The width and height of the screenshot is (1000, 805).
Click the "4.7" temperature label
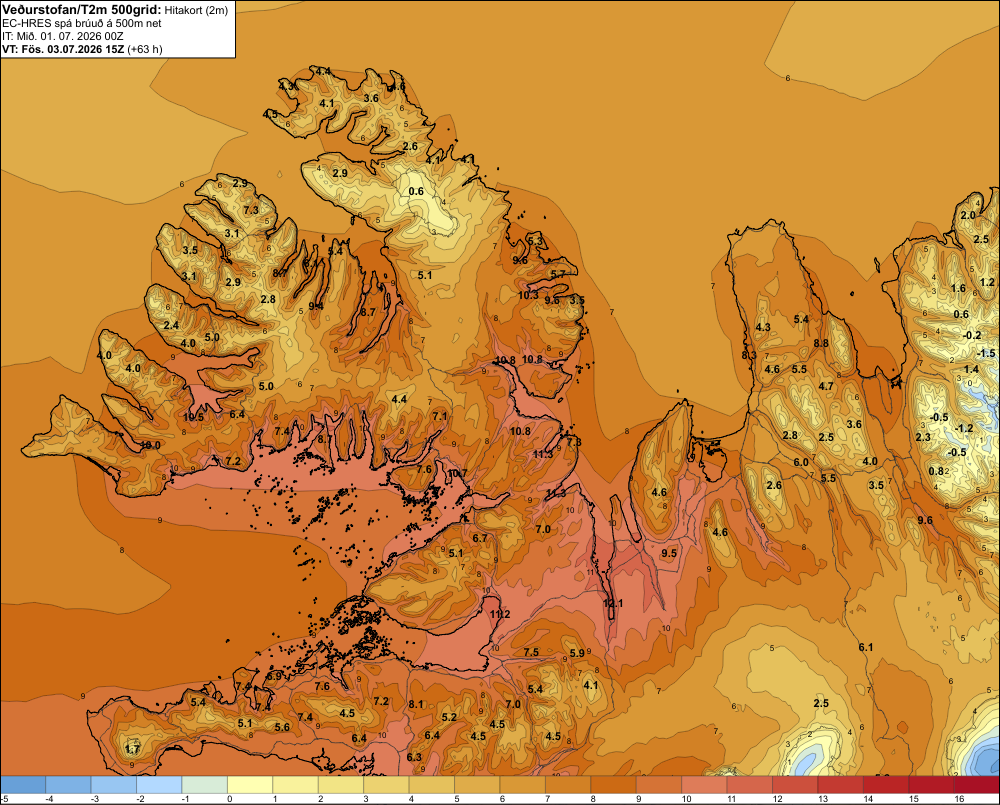[826, 386]
